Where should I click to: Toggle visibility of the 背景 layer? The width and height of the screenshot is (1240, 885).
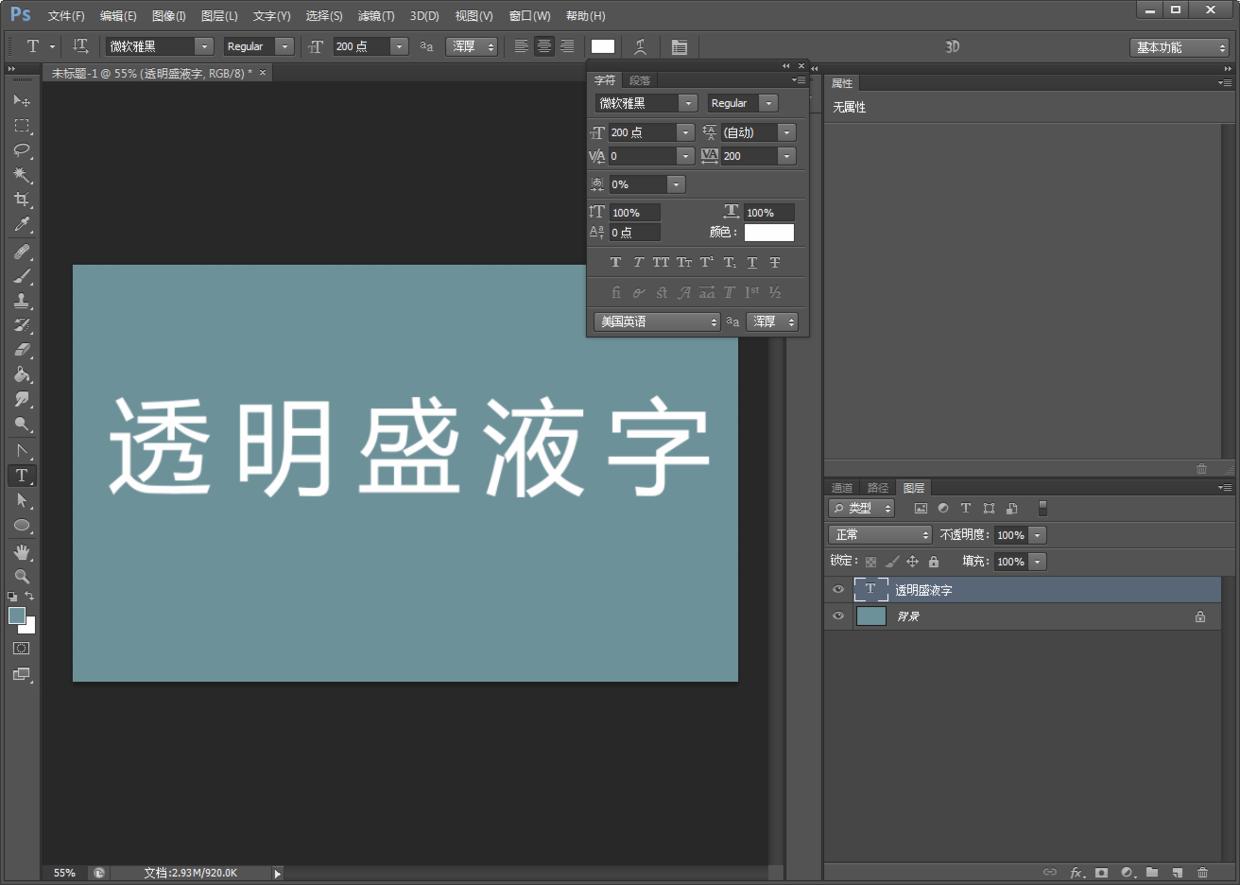[837, 616]
